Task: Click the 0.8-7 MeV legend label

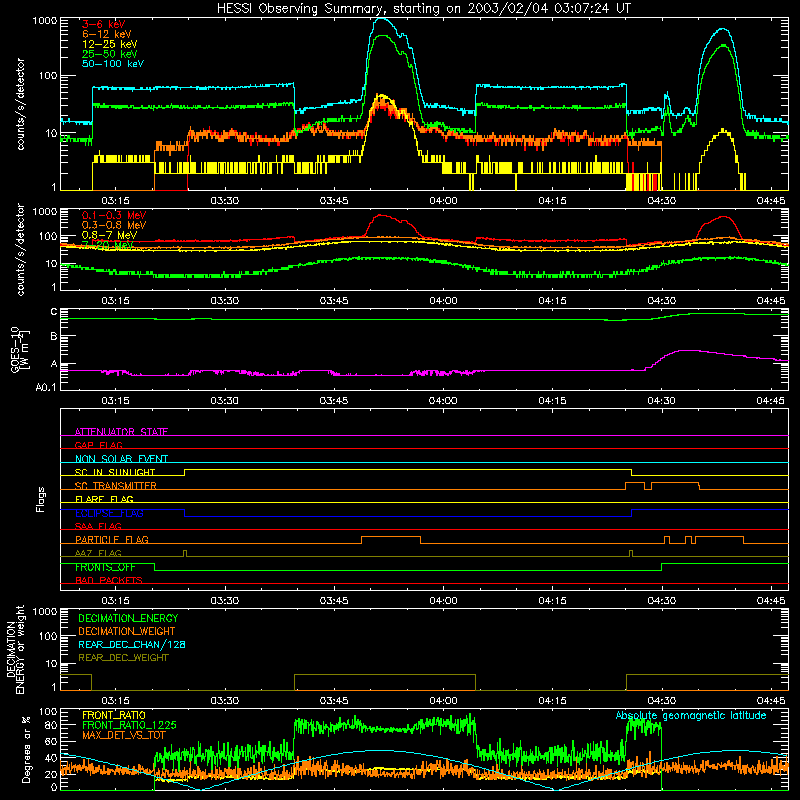Action: click(x=109, y=235)
